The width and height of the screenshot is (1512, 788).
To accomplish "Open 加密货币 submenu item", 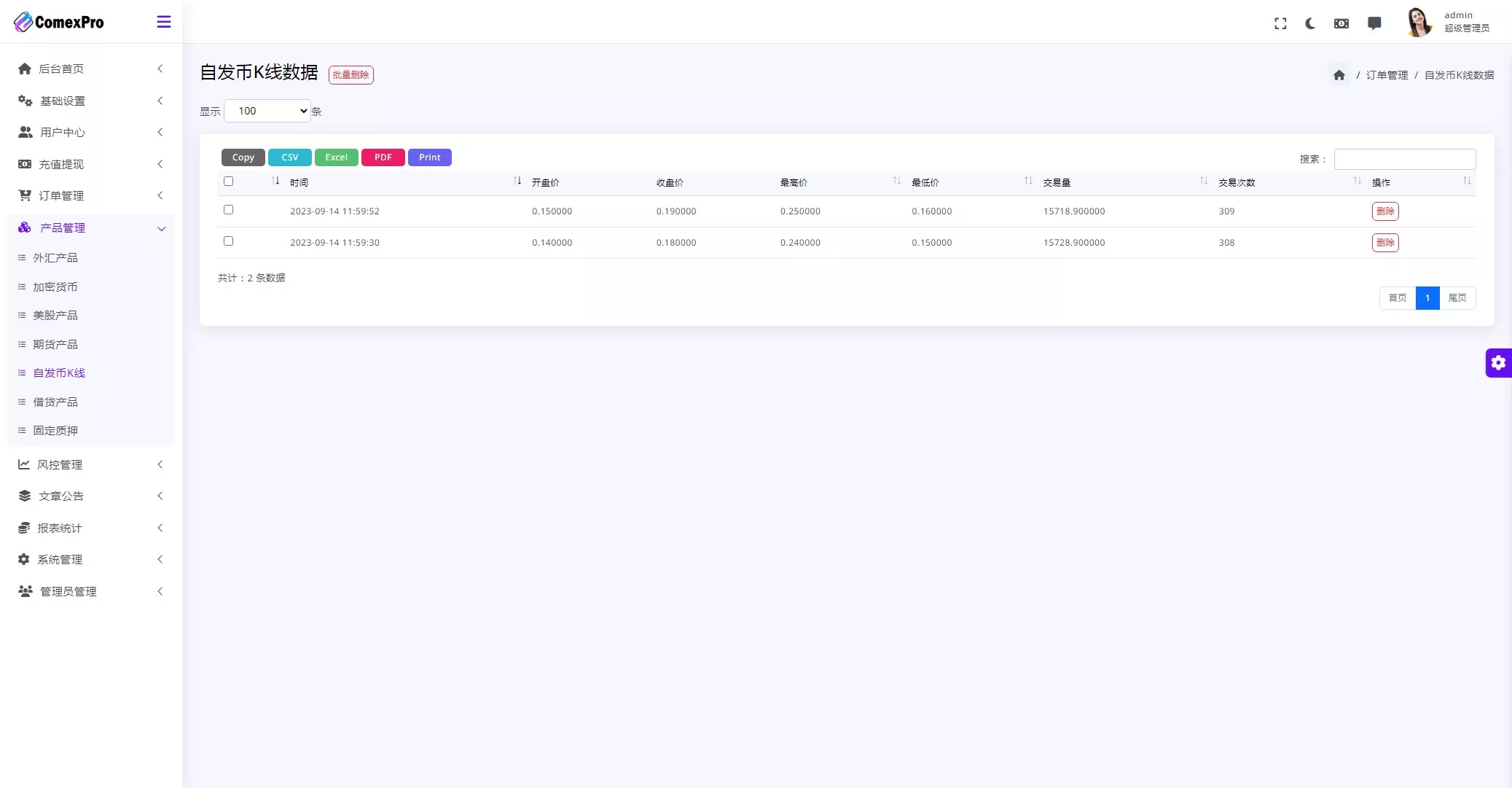I will tap(55, 286).
